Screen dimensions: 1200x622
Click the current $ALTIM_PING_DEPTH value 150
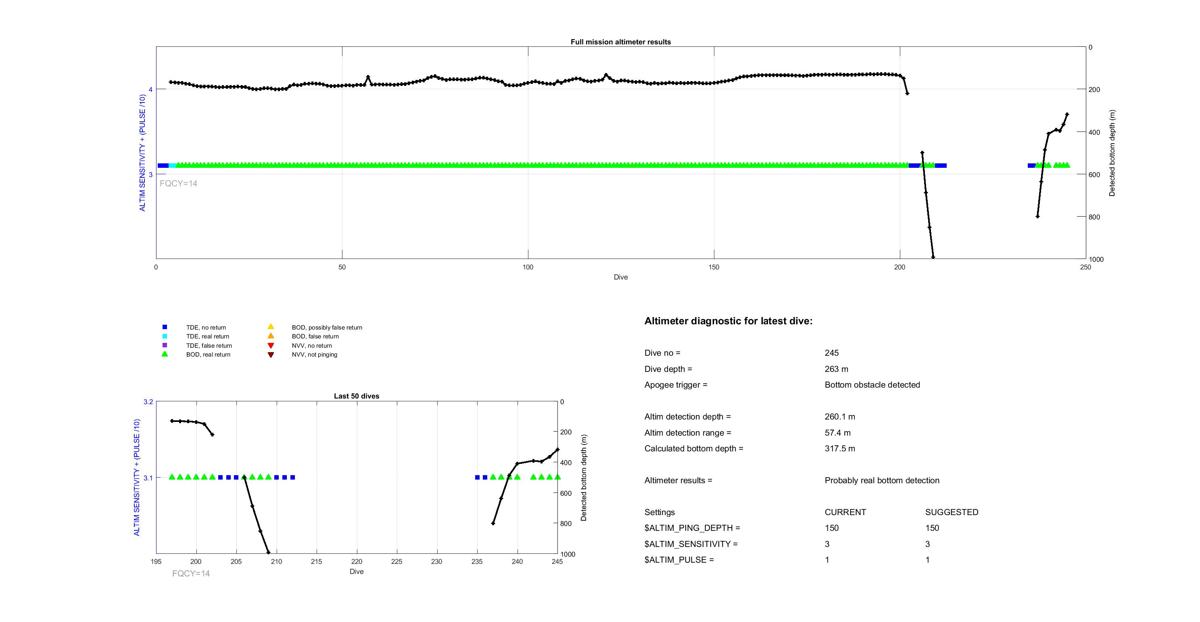tap(832, 528)
